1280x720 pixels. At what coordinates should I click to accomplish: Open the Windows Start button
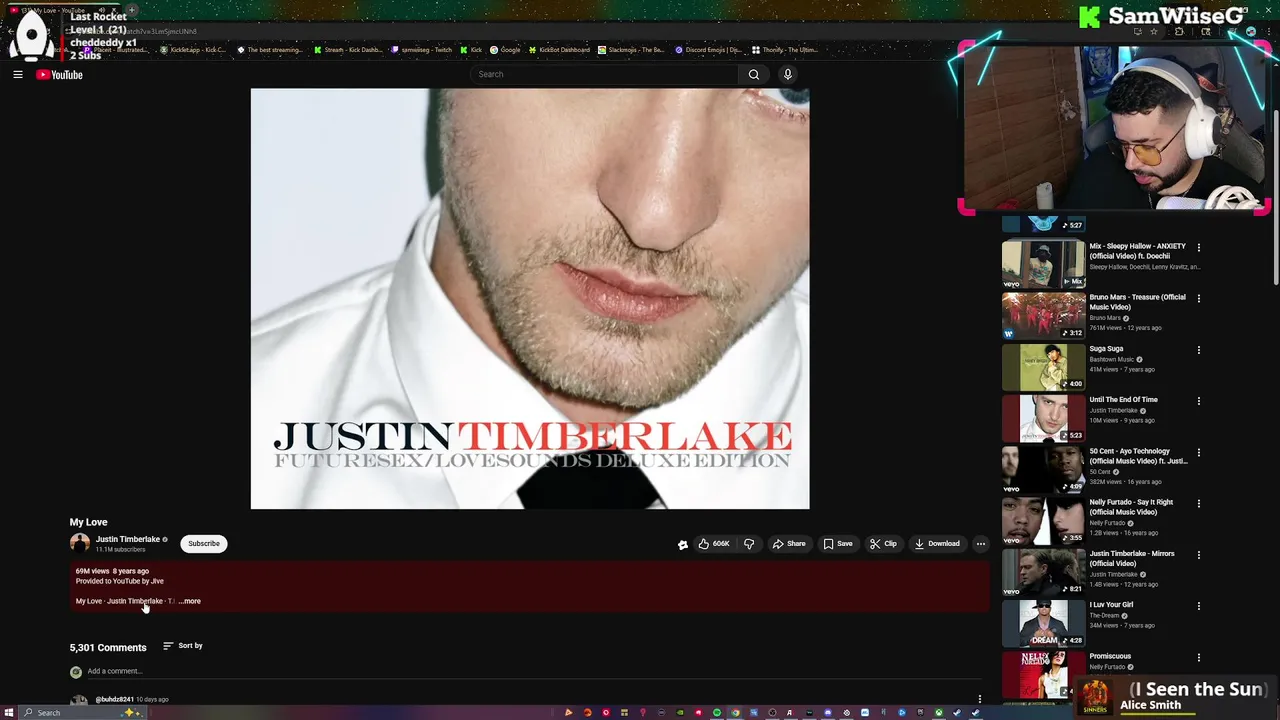click(x=10, y=712)
